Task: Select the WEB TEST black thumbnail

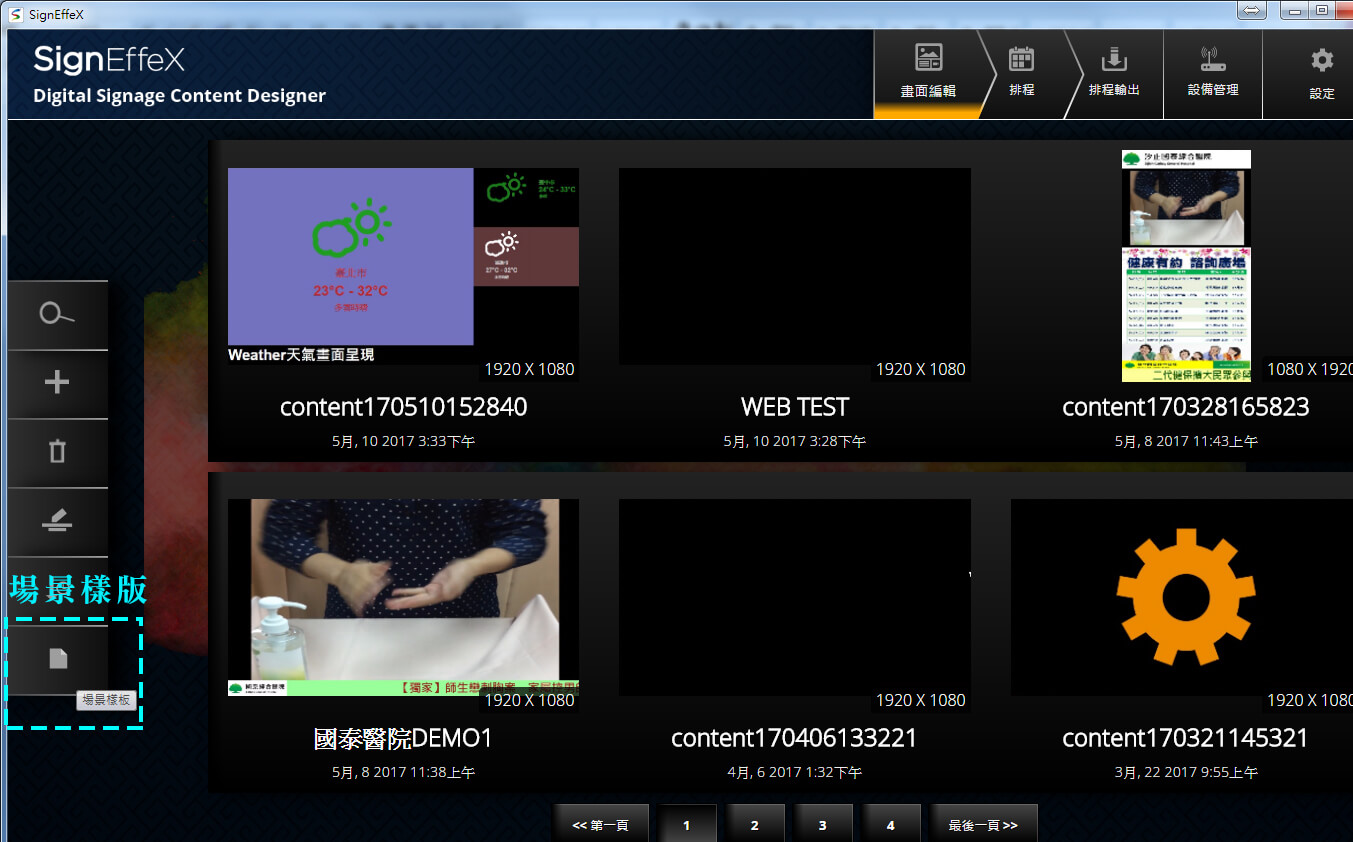Action: point(794,266)
